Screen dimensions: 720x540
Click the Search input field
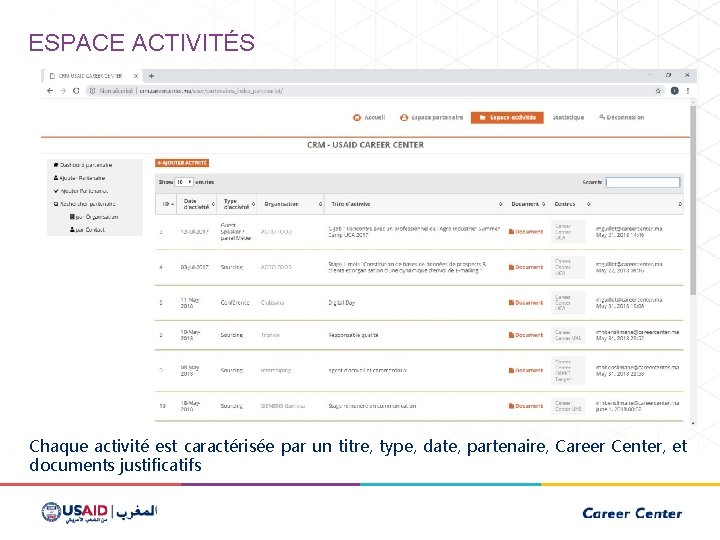point(642,182)
